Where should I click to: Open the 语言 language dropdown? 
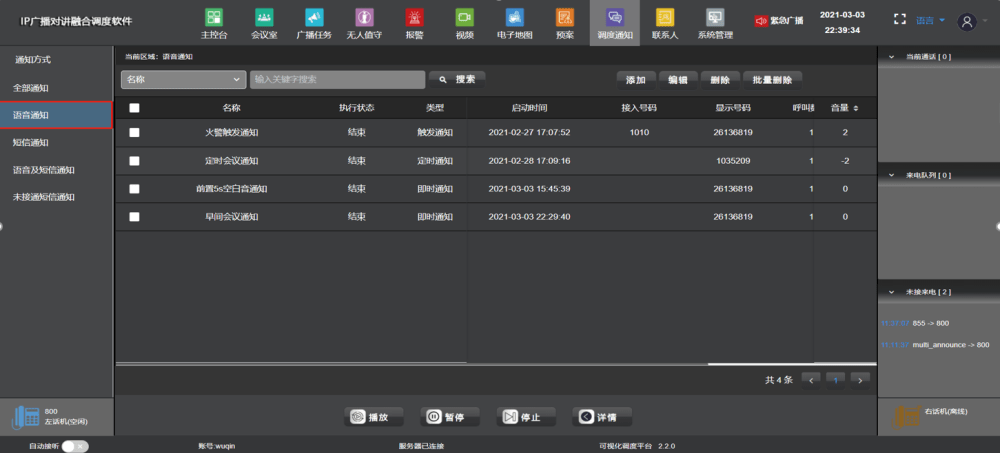930,20
